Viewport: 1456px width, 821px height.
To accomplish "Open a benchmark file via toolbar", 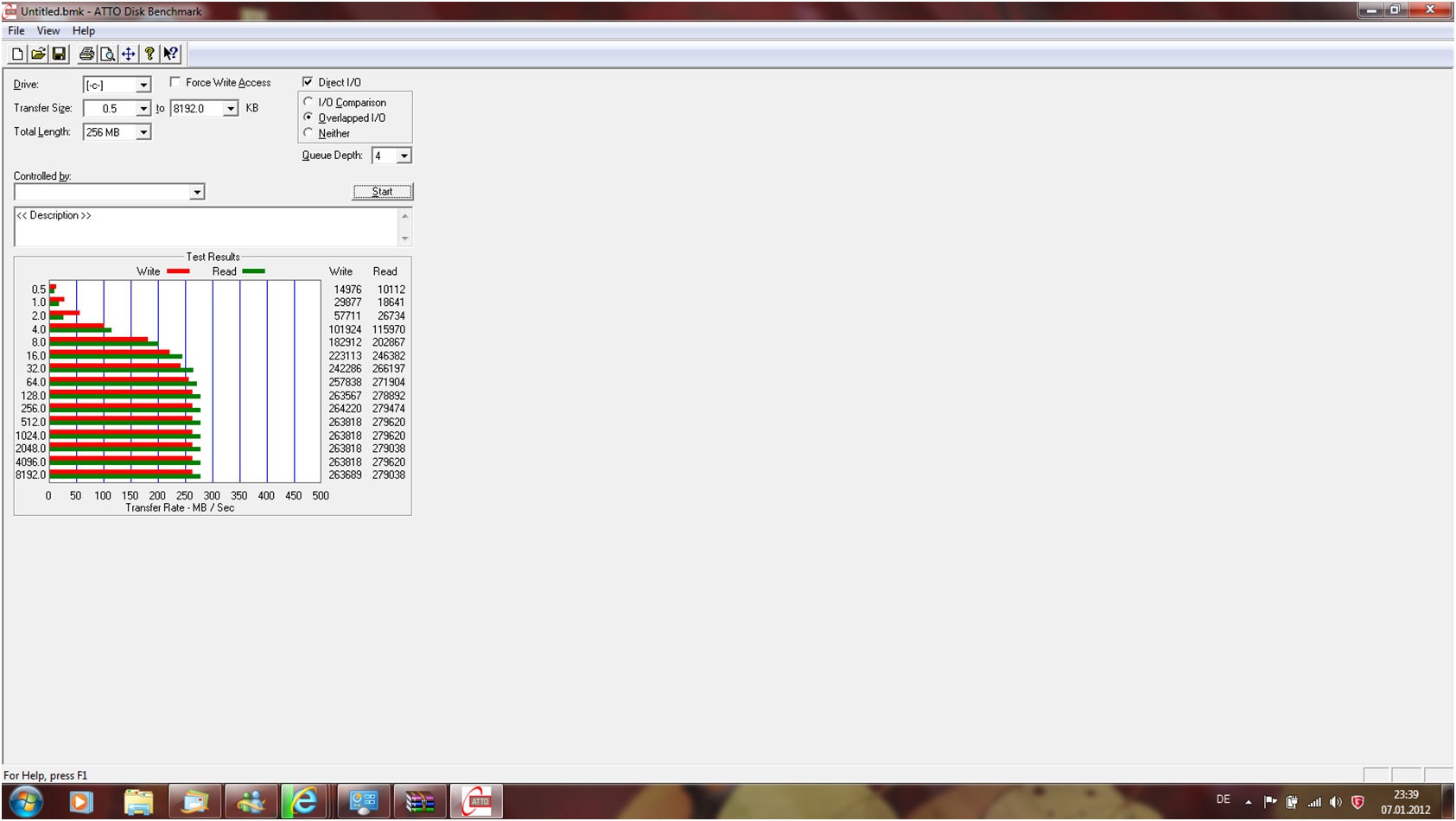I will 38,54.
